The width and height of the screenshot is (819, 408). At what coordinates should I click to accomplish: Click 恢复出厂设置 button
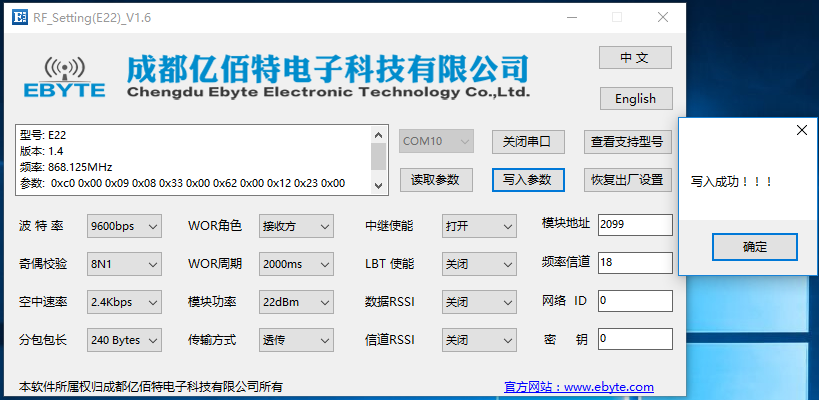pos(626,180)
